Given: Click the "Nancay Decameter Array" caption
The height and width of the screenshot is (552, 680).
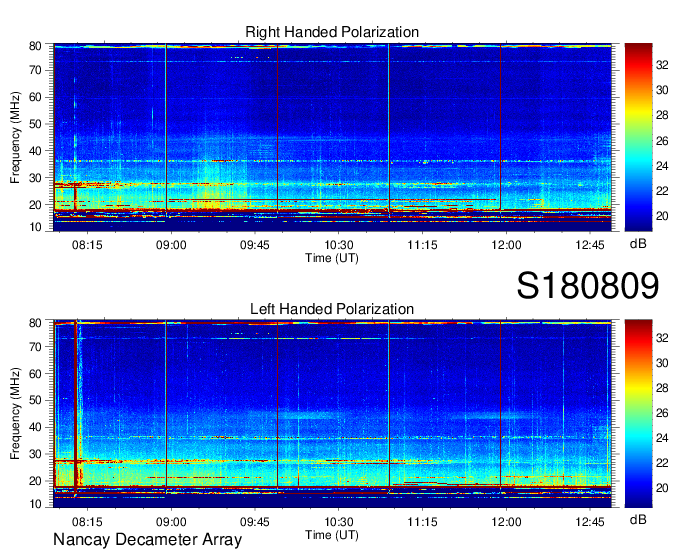Looking at the screenshot, I should 147,540.
